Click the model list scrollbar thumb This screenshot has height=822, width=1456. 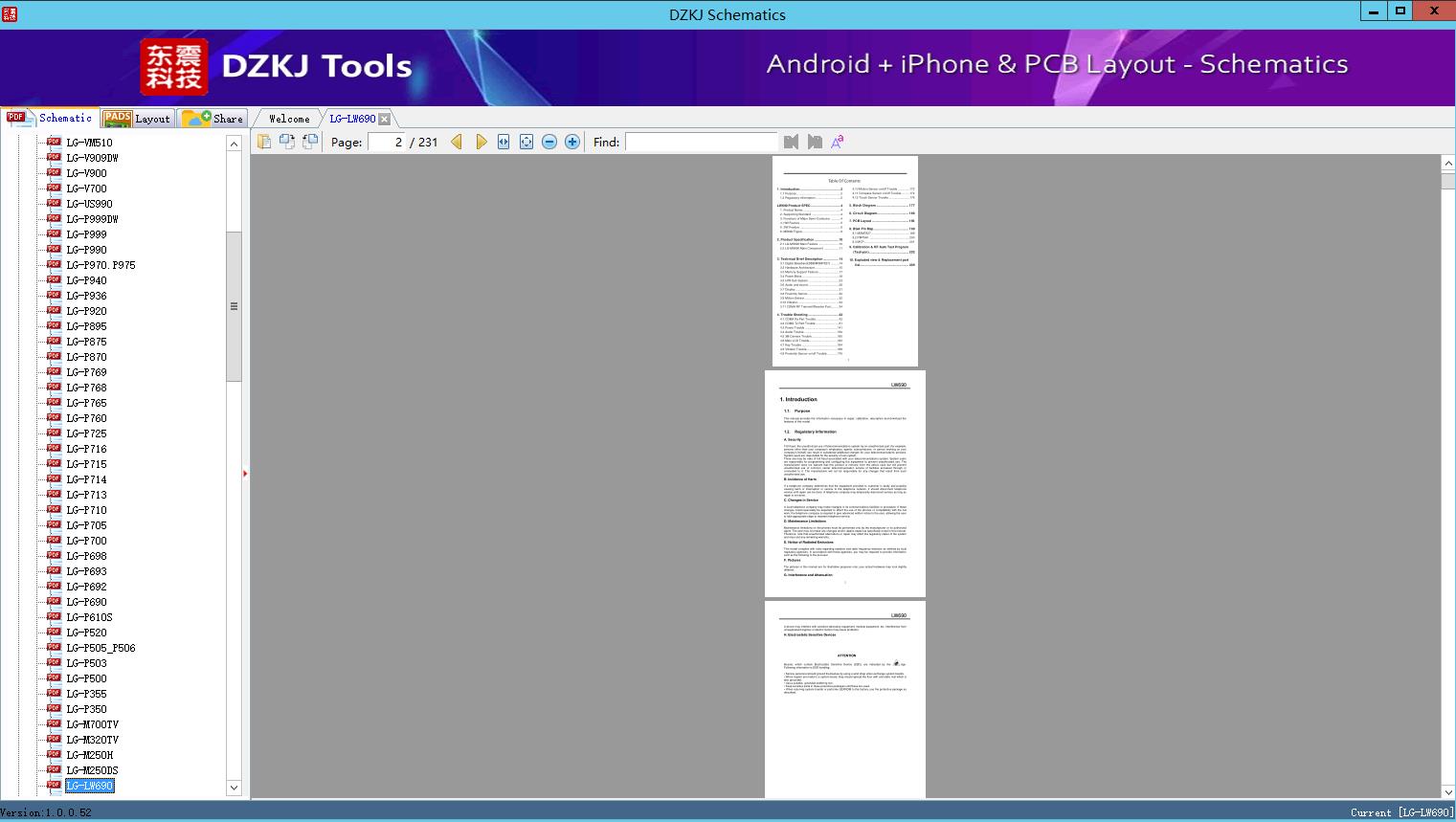tap(234, 306)
